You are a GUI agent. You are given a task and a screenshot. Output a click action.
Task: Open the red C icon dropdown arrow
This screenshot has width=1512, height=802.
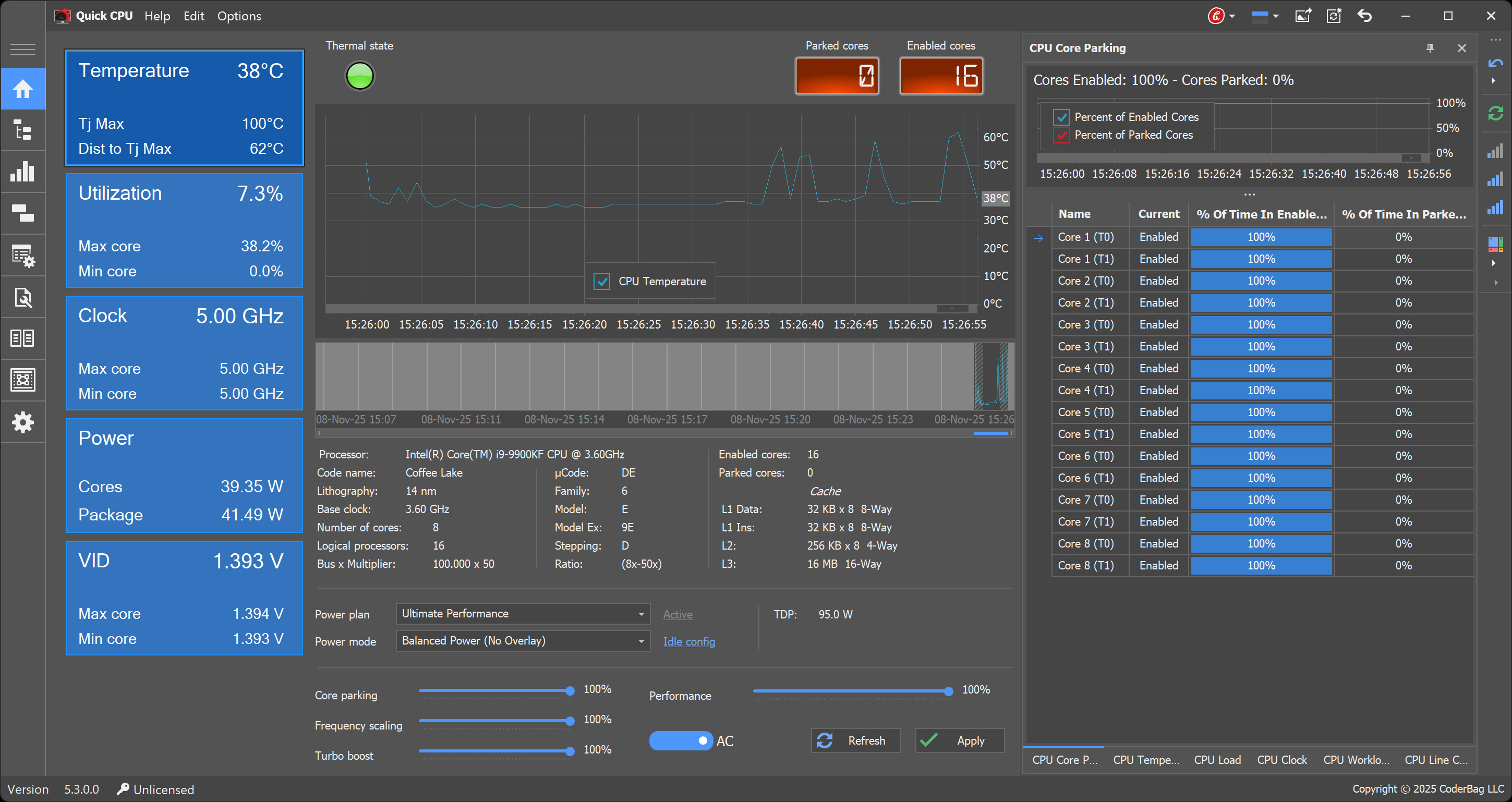coord(1232,17)
